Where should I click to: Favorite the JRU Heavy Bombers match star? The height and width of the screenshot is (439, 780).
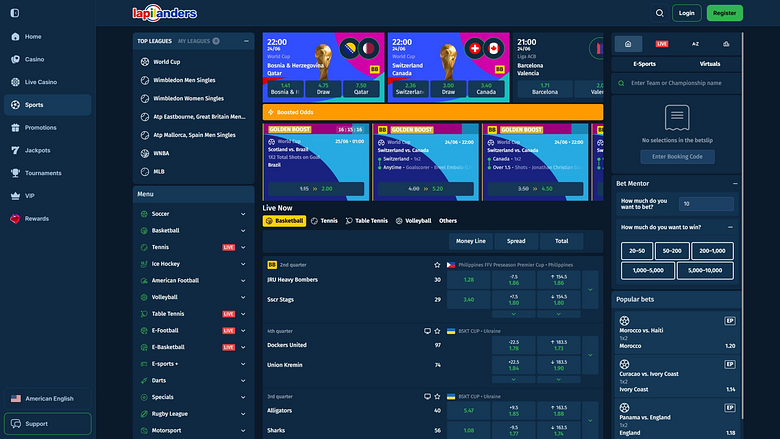coord(437,265)
